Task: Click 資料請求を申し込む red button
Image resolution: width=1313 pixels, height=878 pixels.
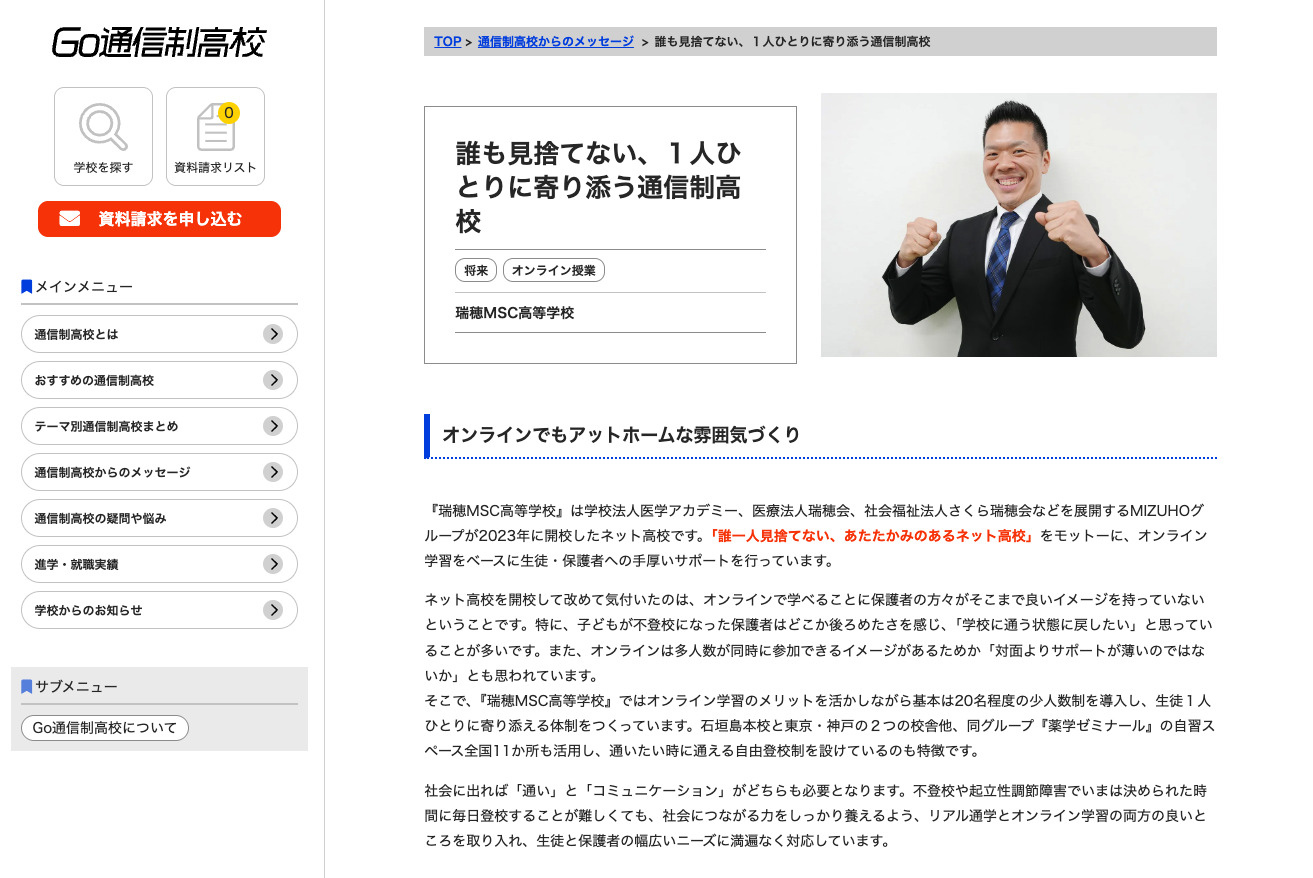Action: click(x=159, y=219)
